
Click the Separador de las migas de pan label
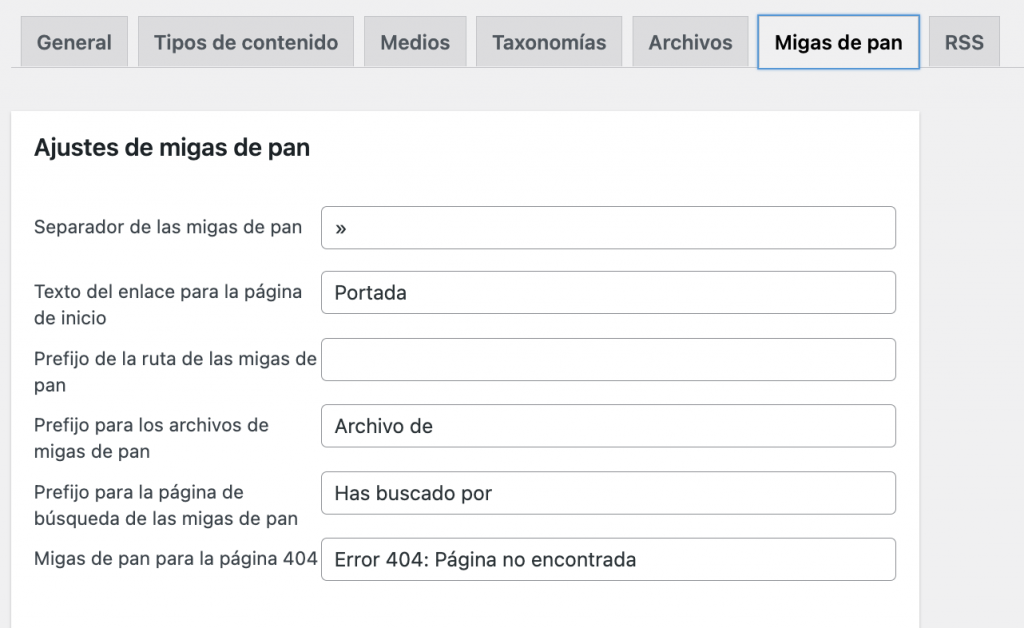coord(168,227)
